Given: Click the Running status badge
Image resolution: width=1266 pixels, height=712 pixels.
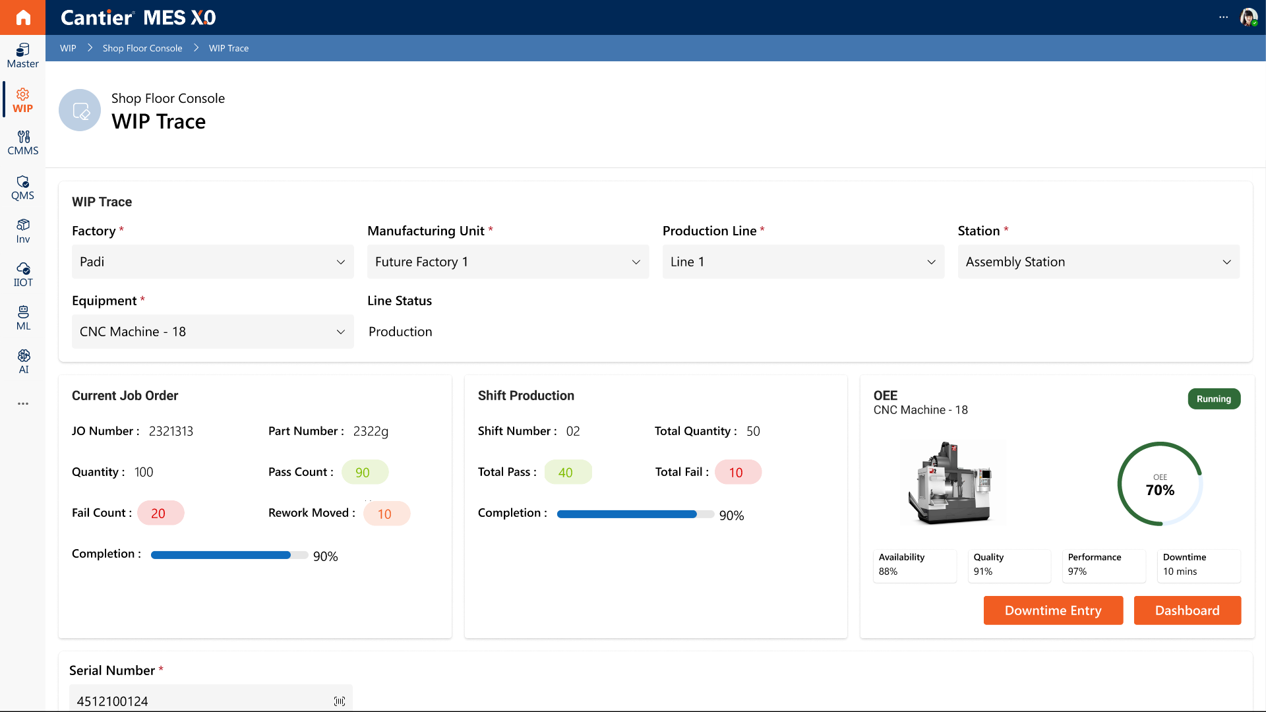Looking at the screenshot, I should pyautogui.click(x=1214, y=399).
